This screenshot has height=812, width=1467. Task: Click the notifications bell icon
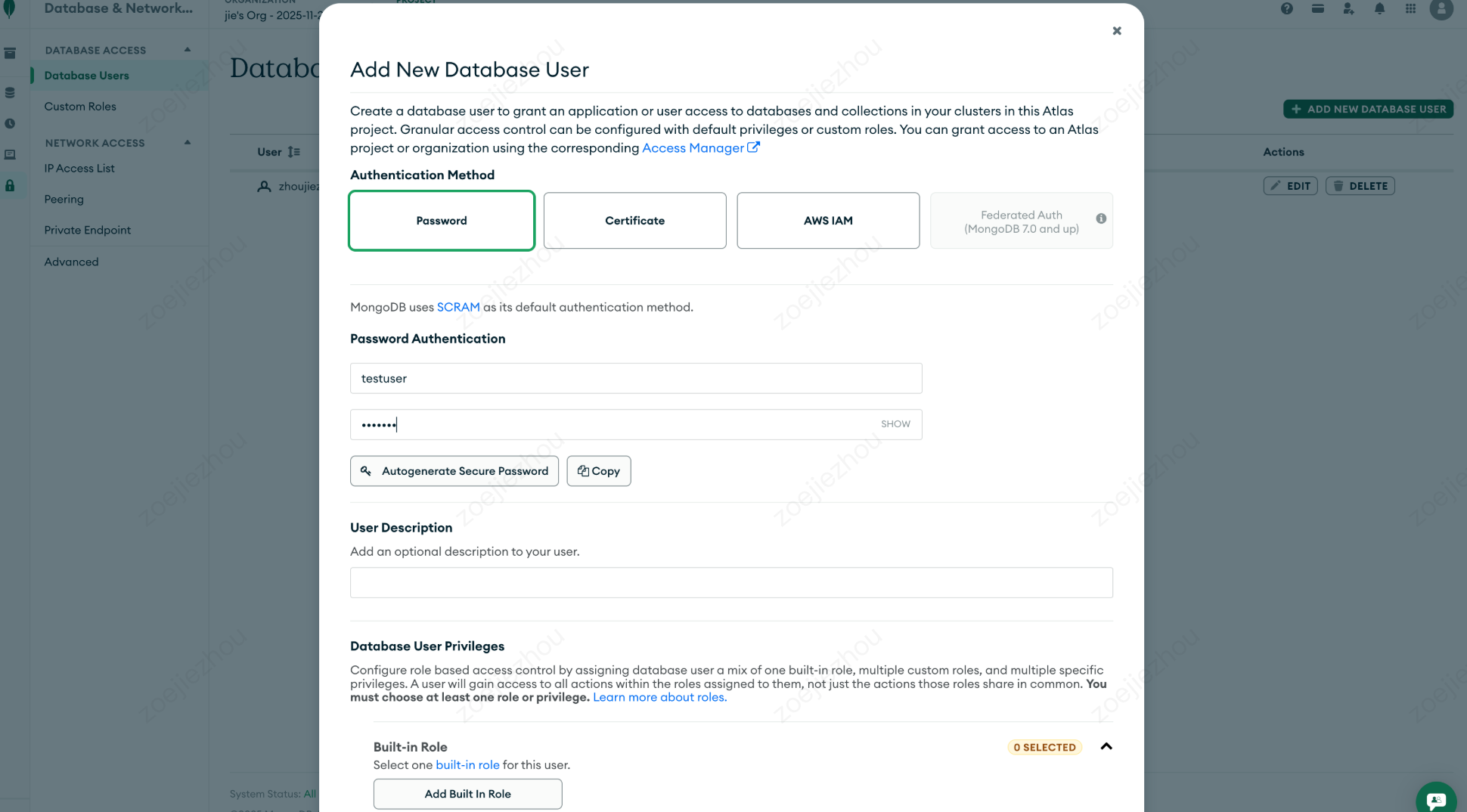coord(1379,9)
